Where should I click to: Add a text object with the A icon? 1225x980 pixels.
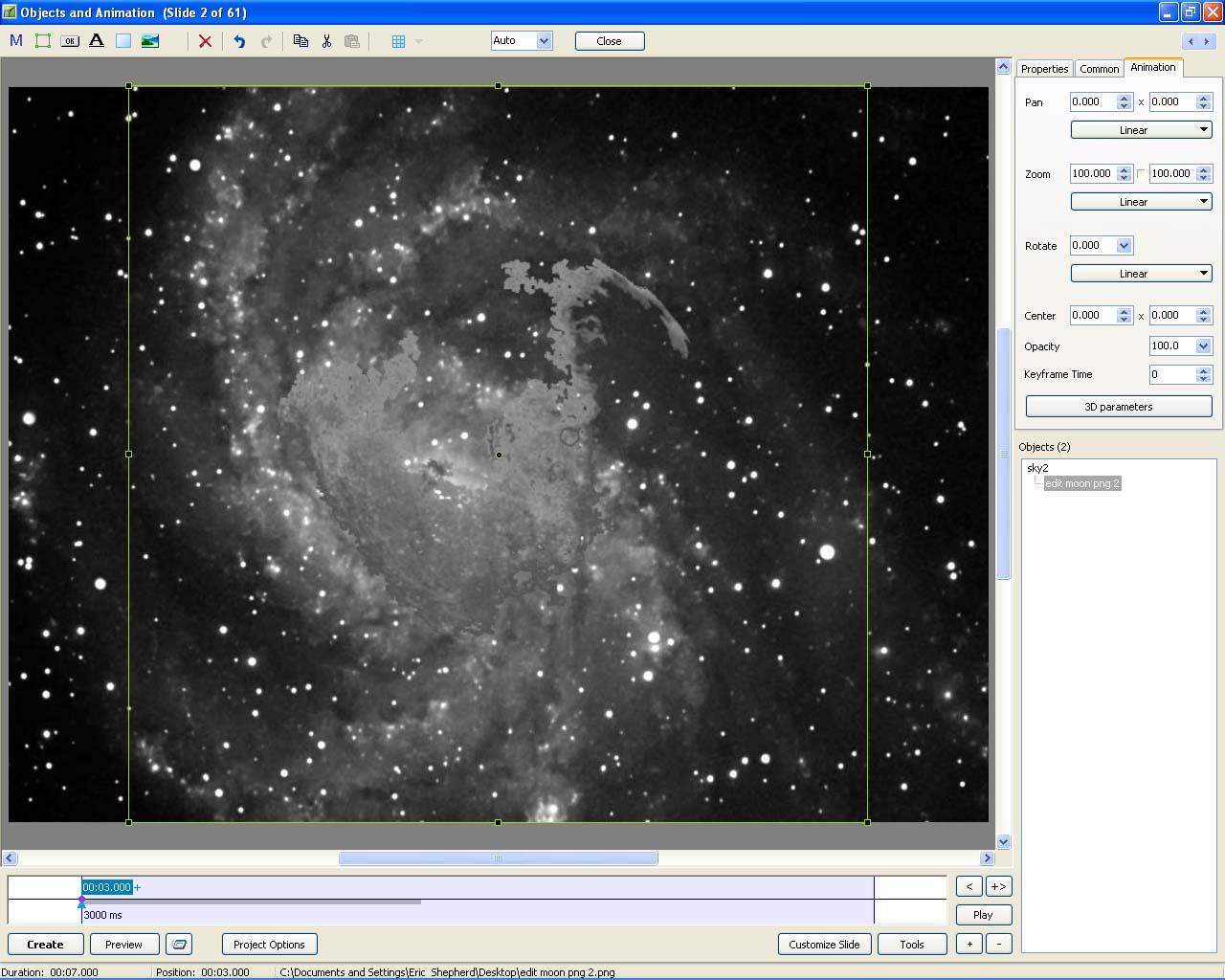coord(97,41)
